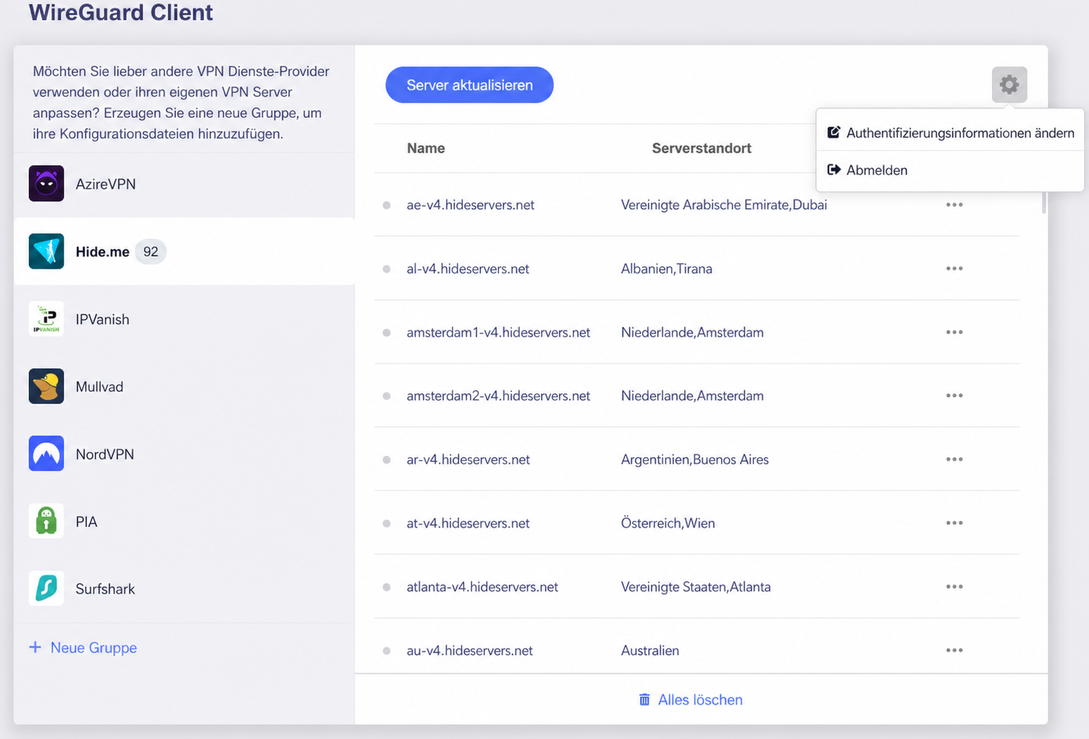Click location Vereinigte Arabische Emirate,Dubai

724,205
